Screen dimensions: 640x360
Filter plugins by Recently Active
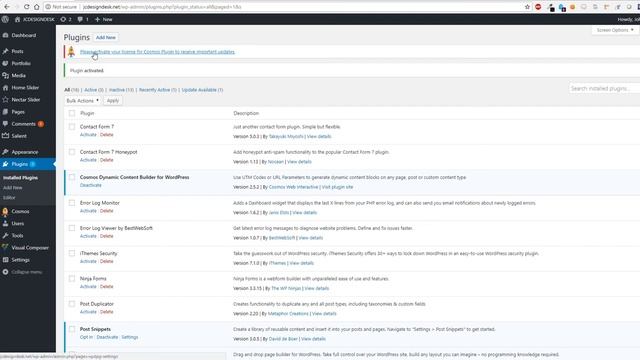pos(158,90)
